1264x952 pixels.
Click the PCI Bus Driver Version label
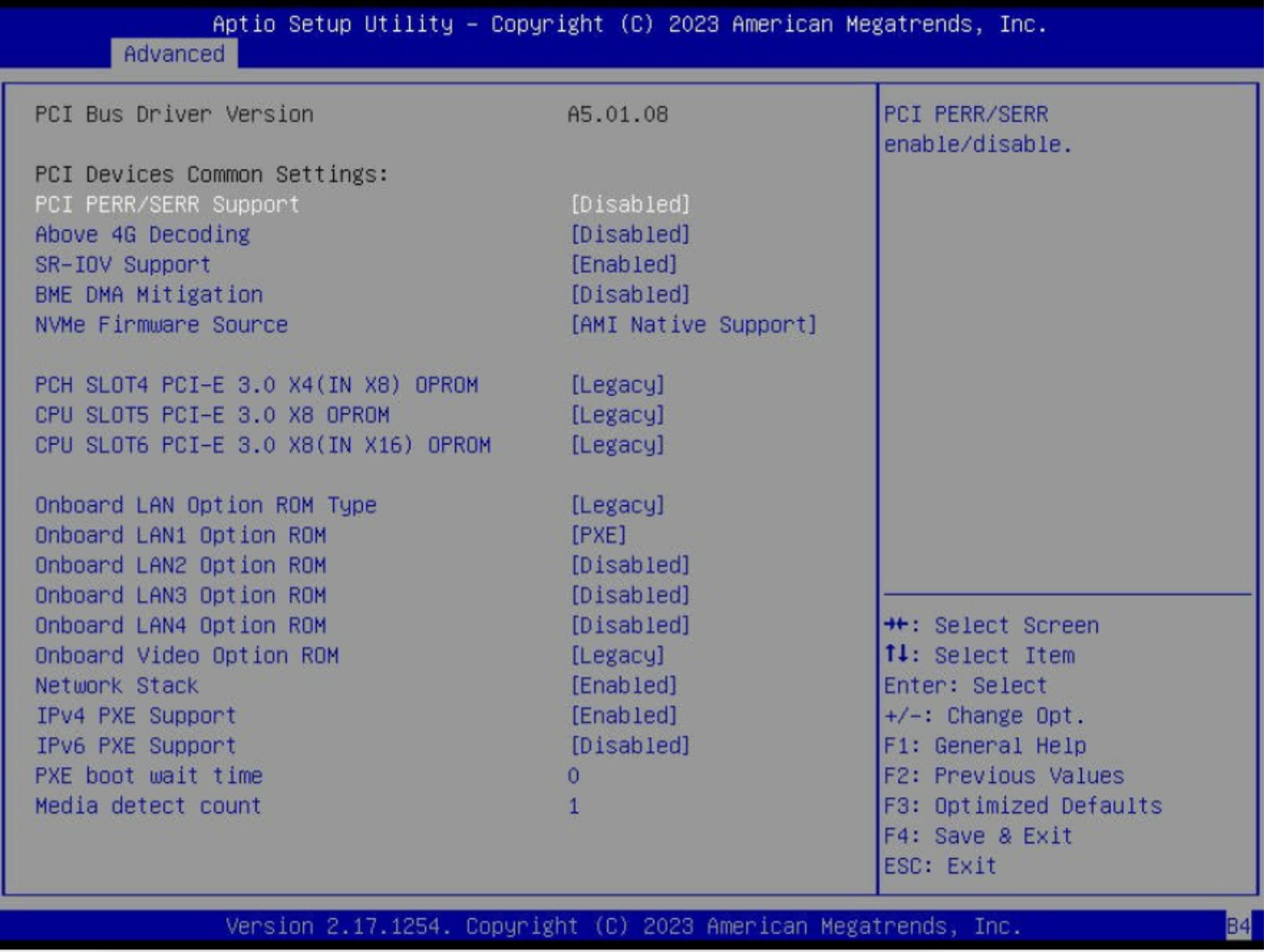coord(174,115)
